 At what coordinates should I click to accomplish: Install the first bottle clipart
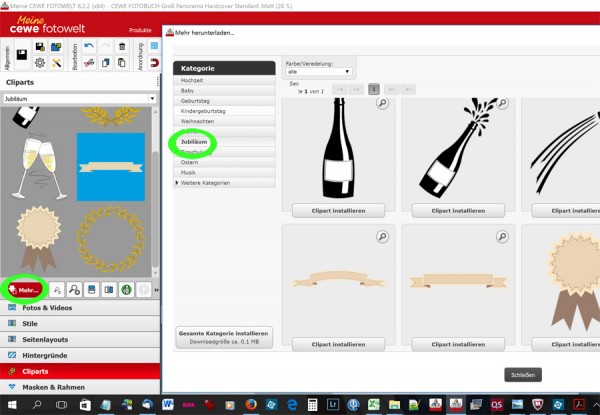click(x=338, y=211)
